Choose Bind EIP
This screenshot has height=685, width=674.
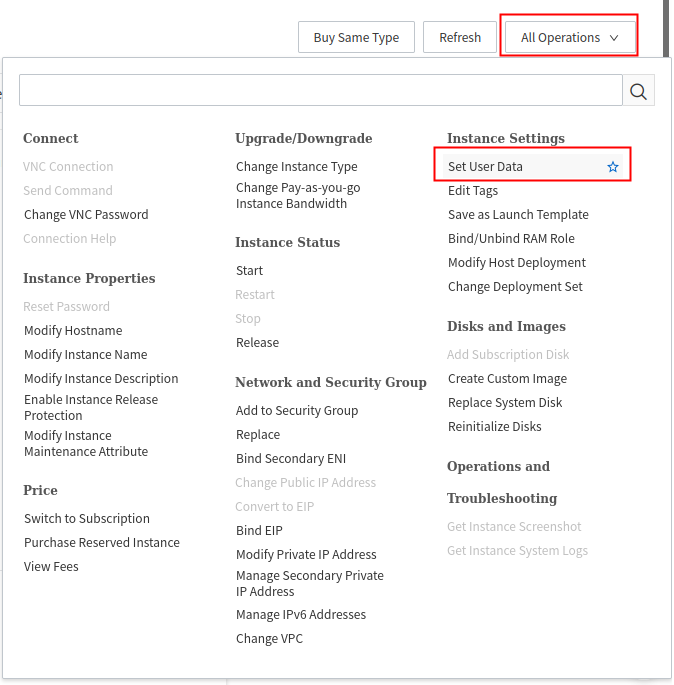coord(259,530)
